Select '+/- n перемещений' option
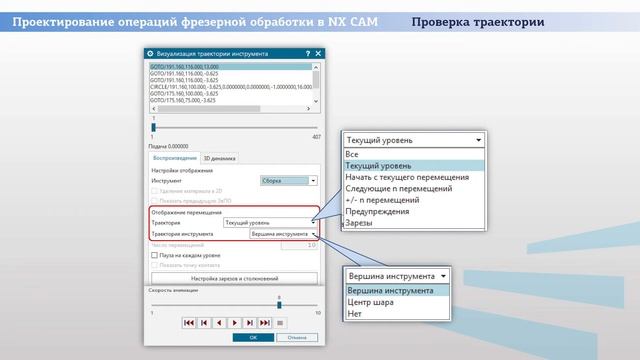640x360 pixels. (413, 200)
